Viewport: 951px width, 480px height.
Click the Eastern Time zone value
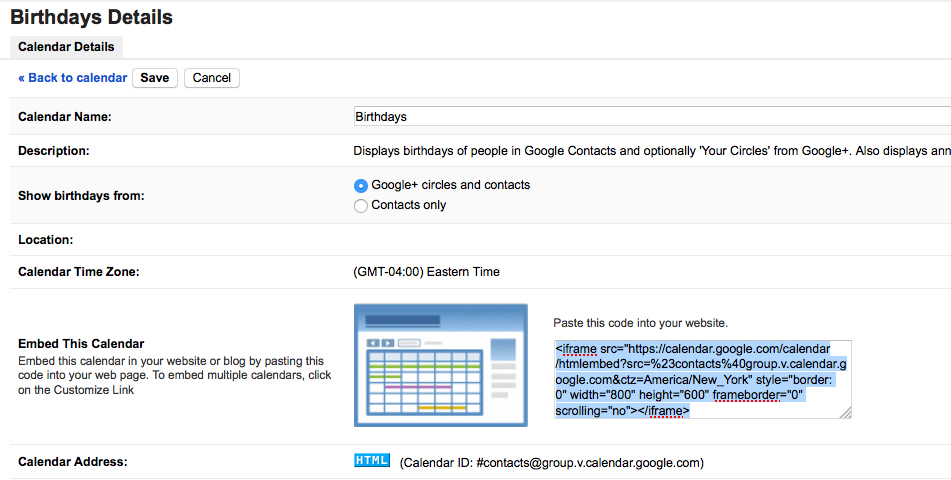coord(426,272)
